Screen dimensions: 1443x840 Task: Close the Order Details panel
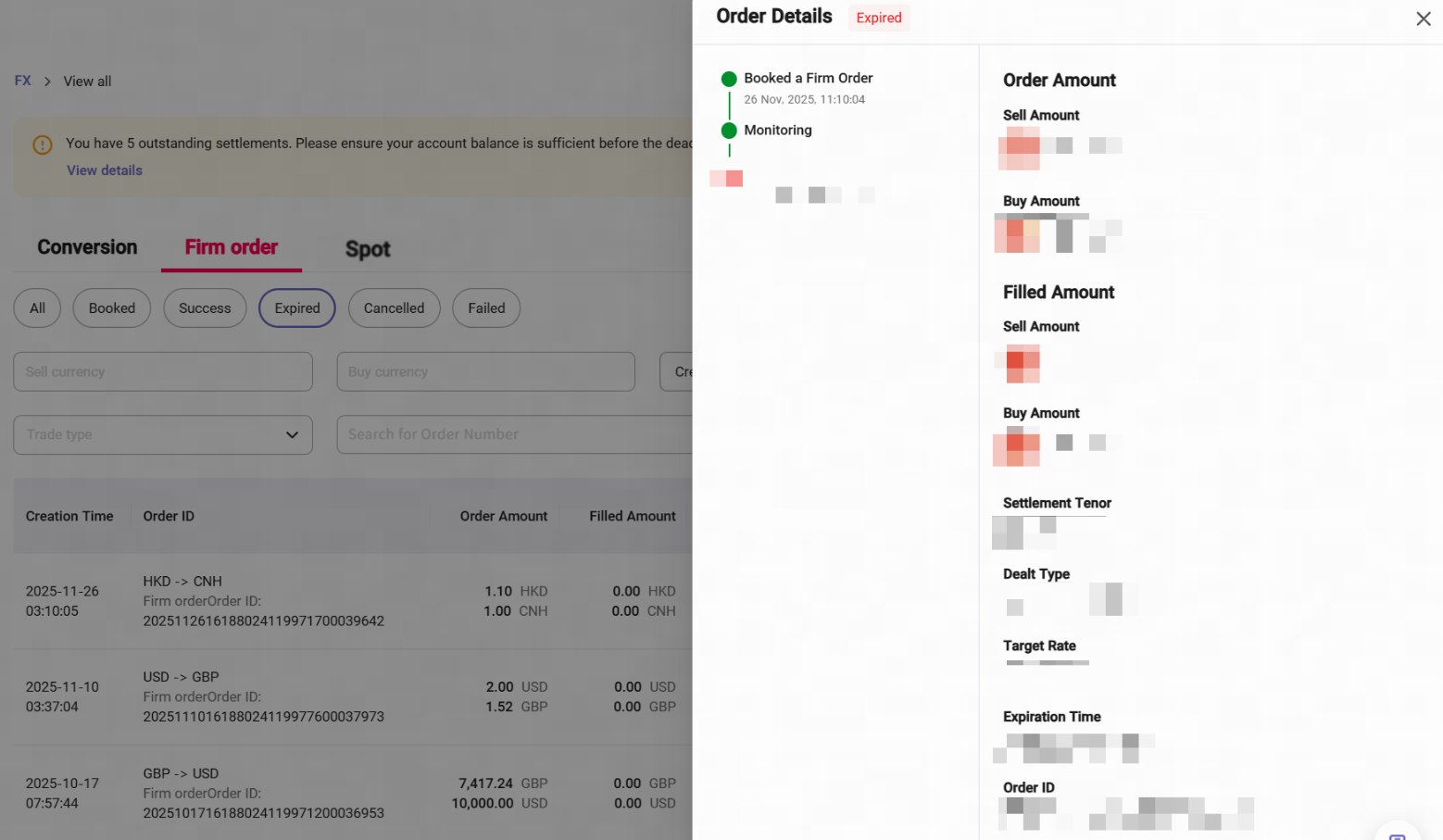pos(1423,19)
